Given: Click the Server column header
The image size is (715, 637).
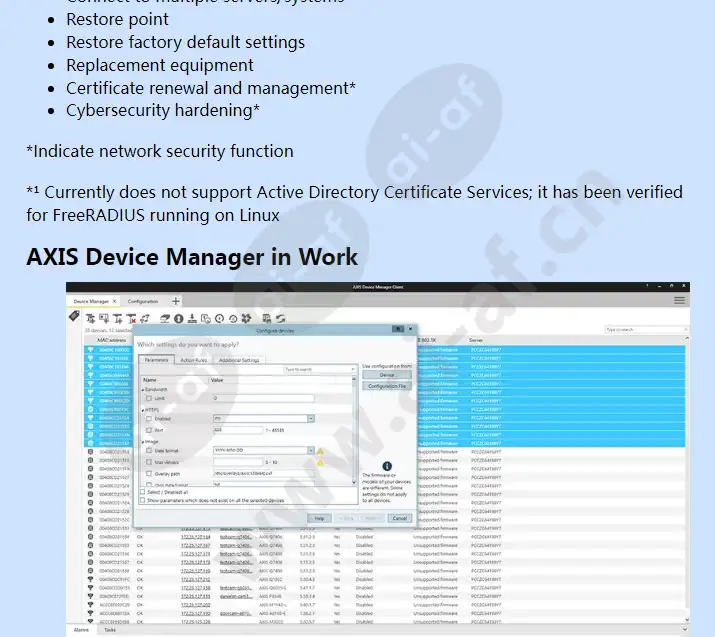Looking at the screenshot, I should click(476, 340).
